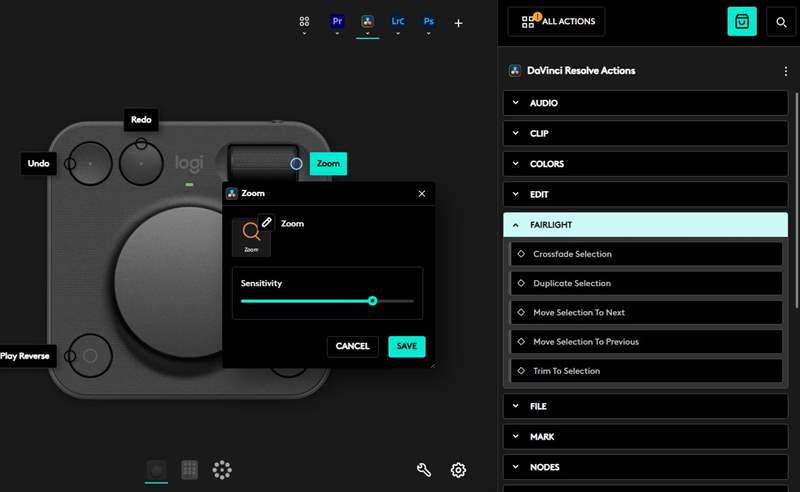
Task: Open the all-apps grid profile icon
Action: pos(304,21)
